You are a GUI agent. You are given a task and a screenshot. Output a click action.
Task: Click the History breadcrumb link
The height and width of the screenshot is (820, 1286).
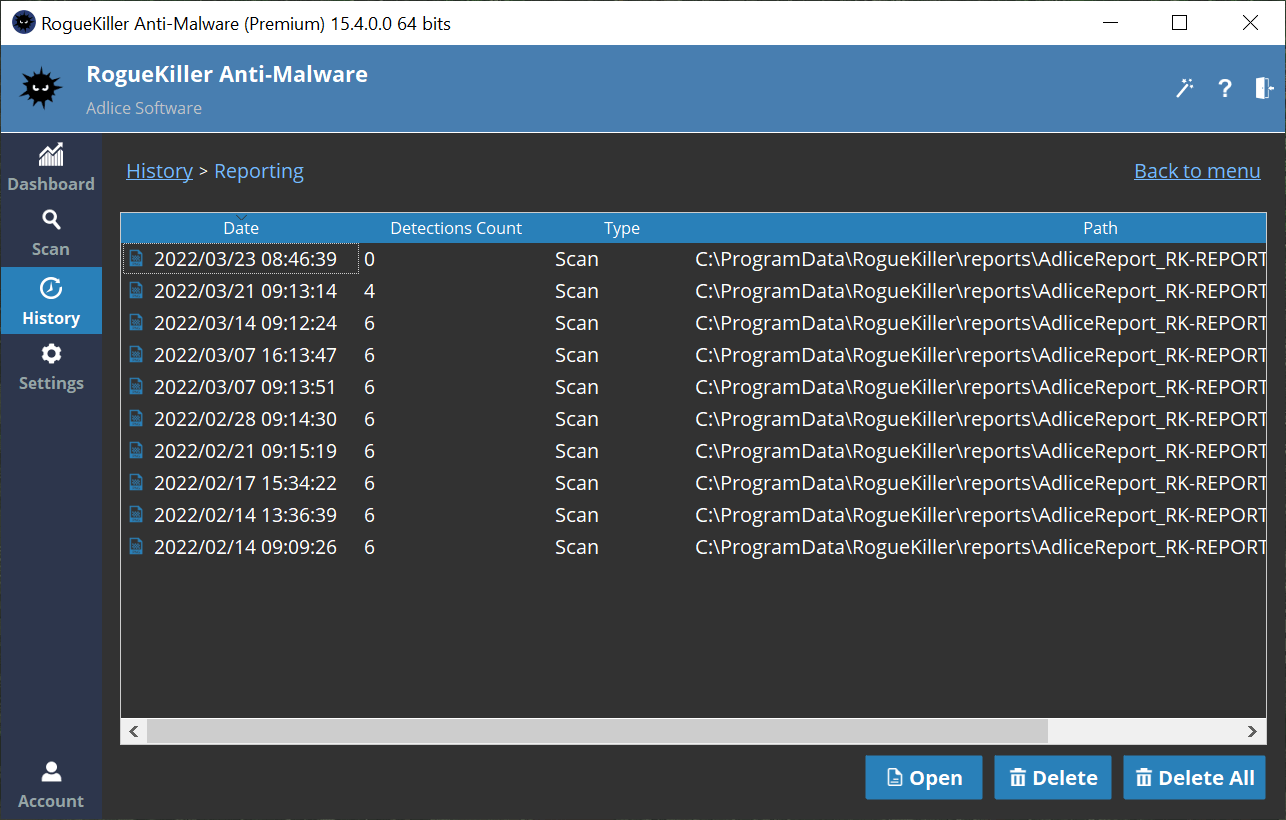point(159,171)
